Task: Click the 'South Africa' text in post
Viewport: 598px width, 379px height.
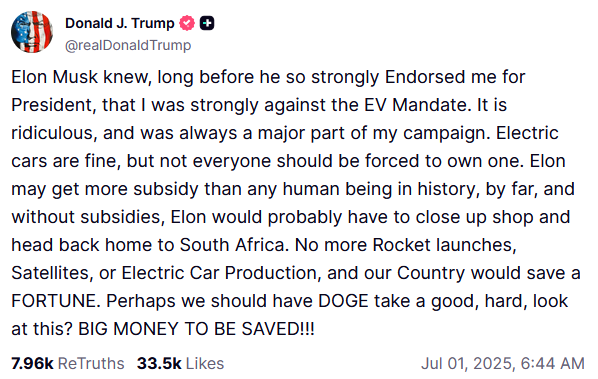Action: point(231,245)
